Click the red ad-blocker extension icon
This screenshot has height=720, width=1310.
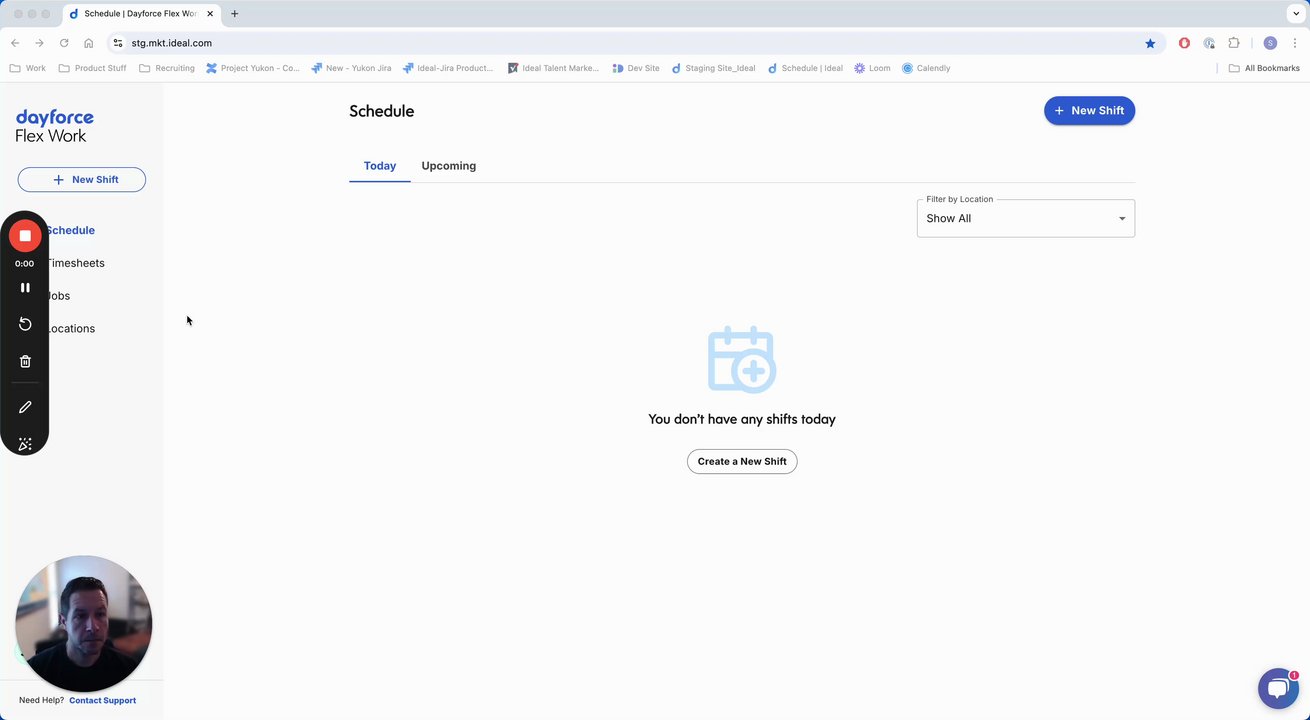point(1184,43)
